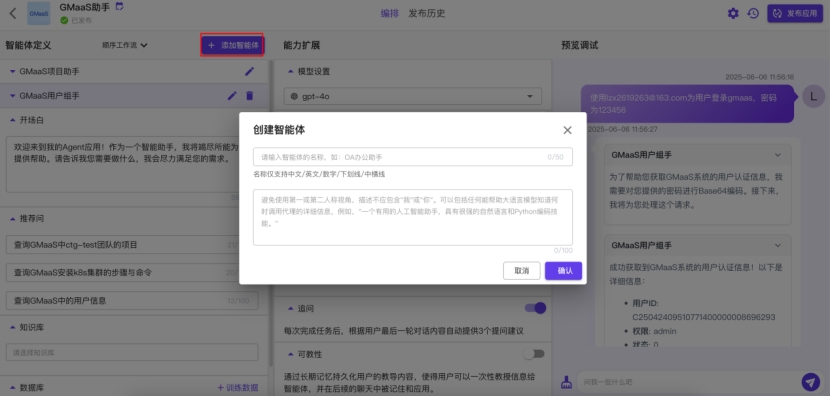Click the agent description text area
This screenshot has width=830, height=396.
coord(413,217)
